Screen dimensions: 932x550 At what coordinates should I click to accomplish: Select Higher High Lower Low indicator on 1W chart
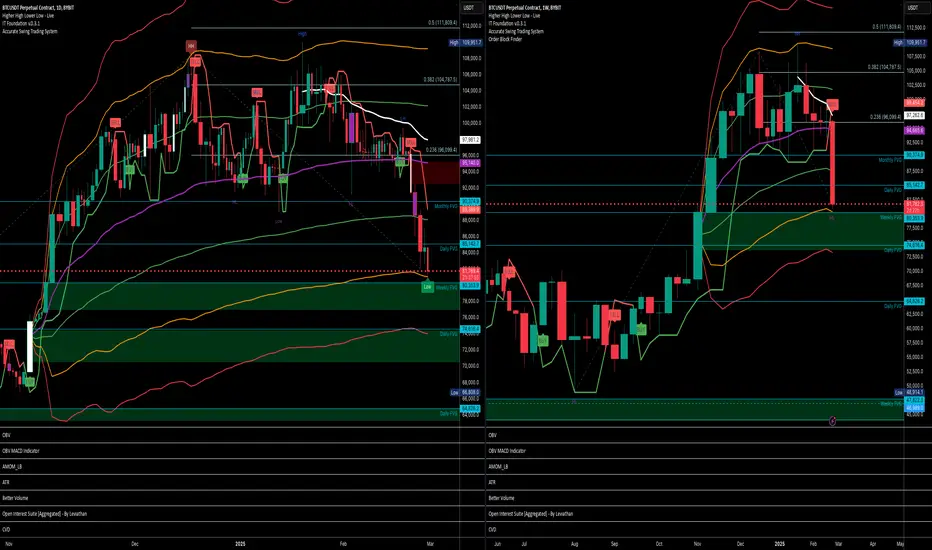coord(514,16)
